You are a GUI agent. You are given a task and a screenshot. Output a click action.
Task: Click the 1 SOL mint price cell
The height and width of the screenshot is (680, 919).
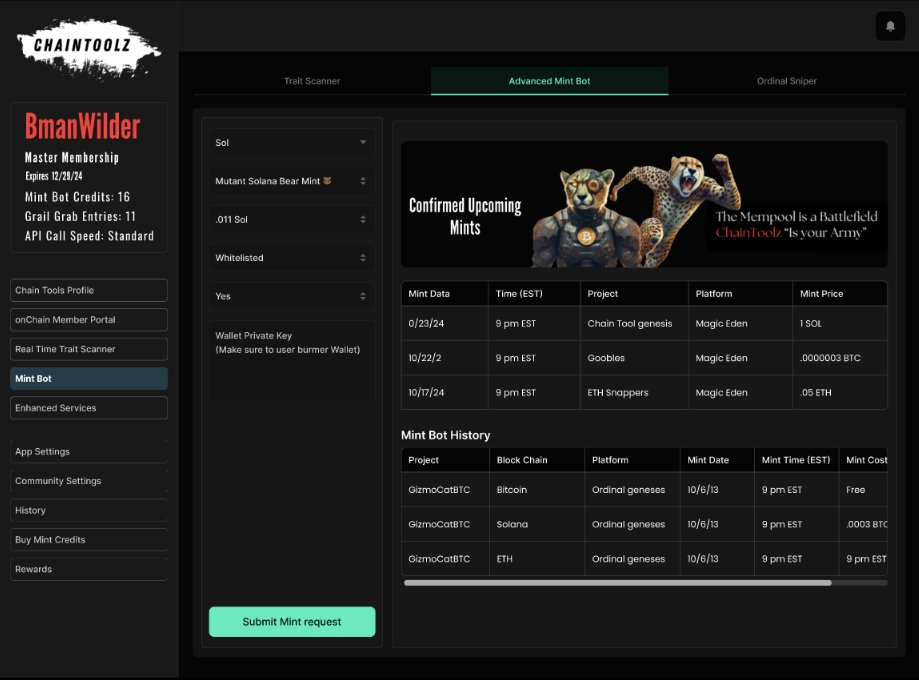coord(840,323)
